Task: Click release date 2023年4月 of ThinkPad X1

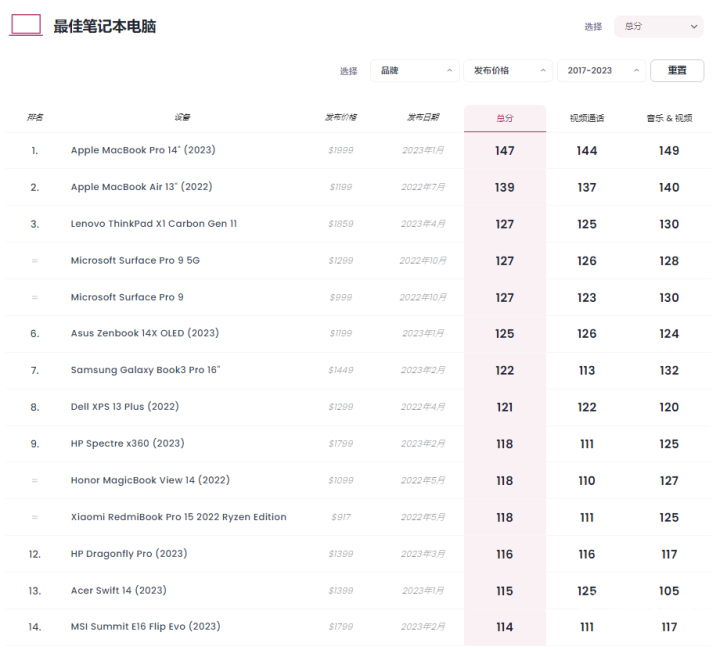Action: pos(423,224)
